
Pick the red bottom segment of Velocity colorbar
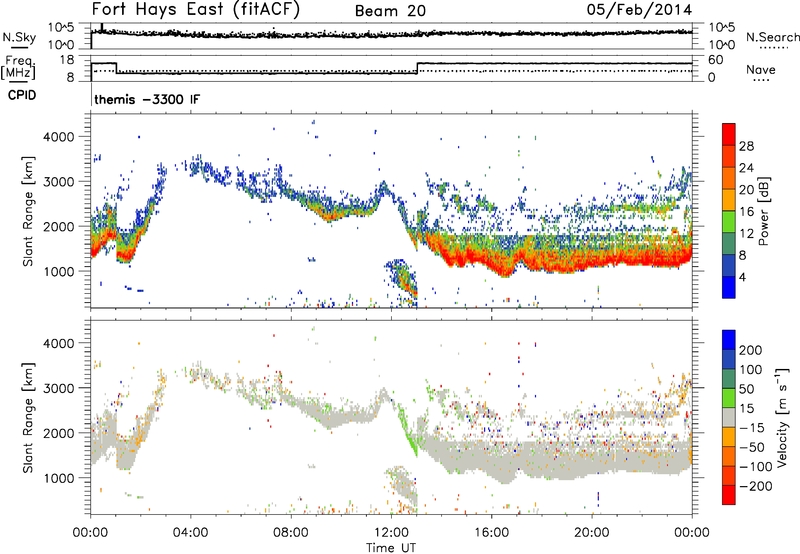[x=729, y=495]
